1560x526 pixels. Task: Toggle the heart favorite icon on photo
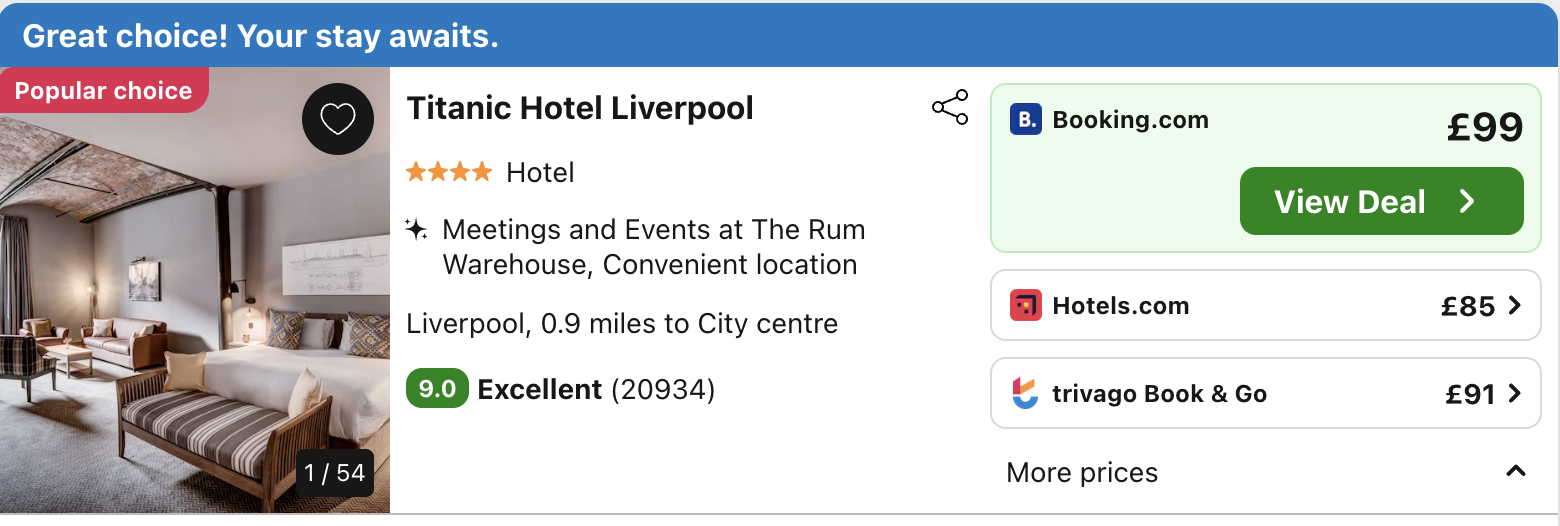point(338,120)
